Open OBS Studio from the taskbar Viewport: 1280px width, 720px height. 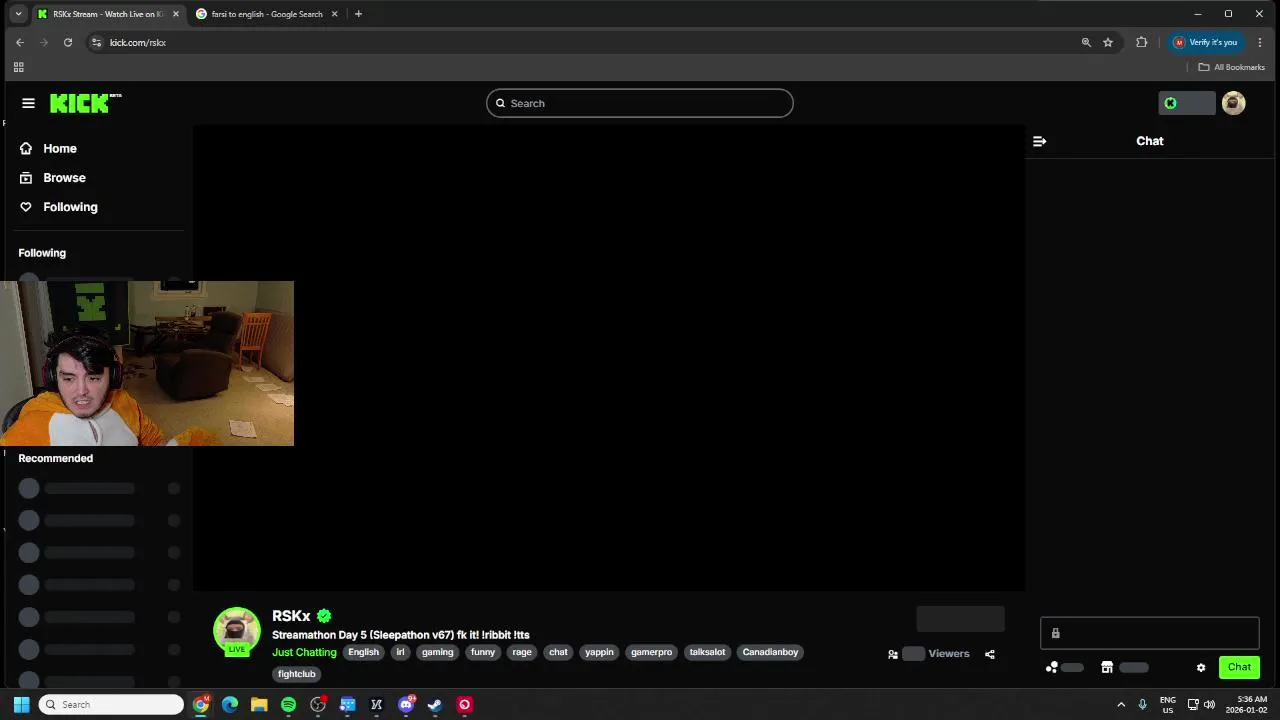[x=318, y=705]
